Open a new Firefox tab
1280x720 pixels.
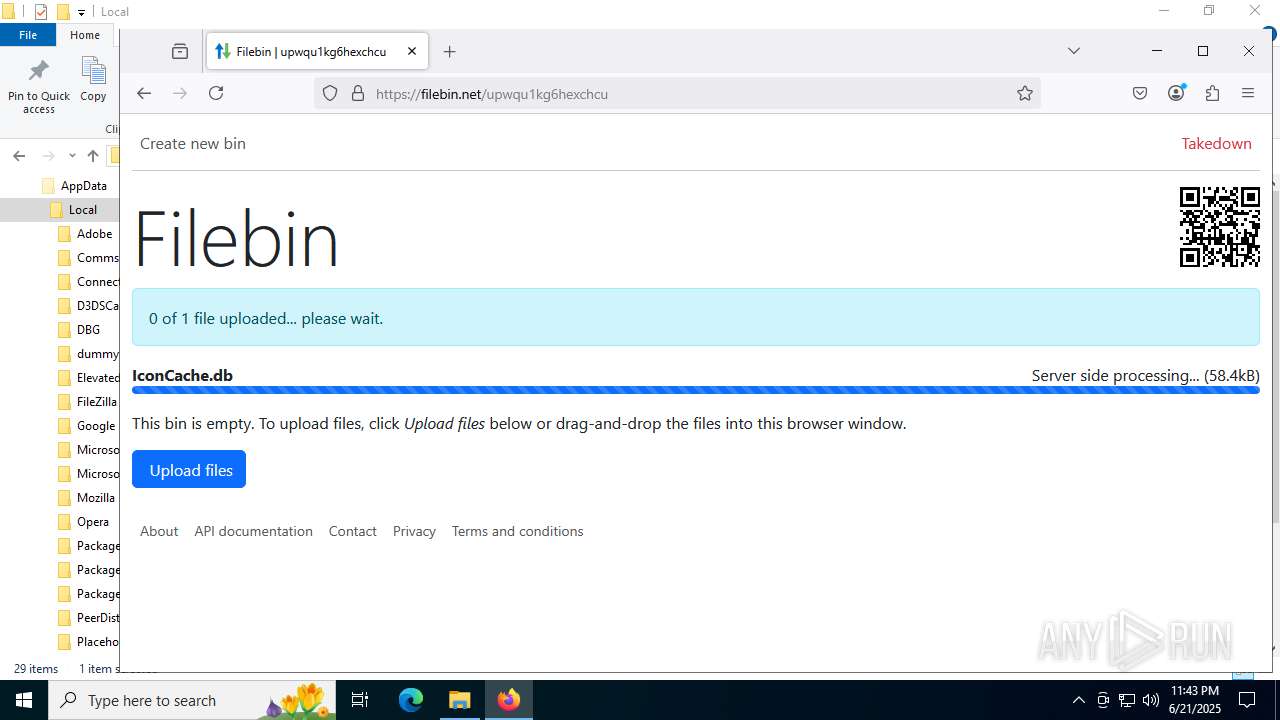coord(450,51)
